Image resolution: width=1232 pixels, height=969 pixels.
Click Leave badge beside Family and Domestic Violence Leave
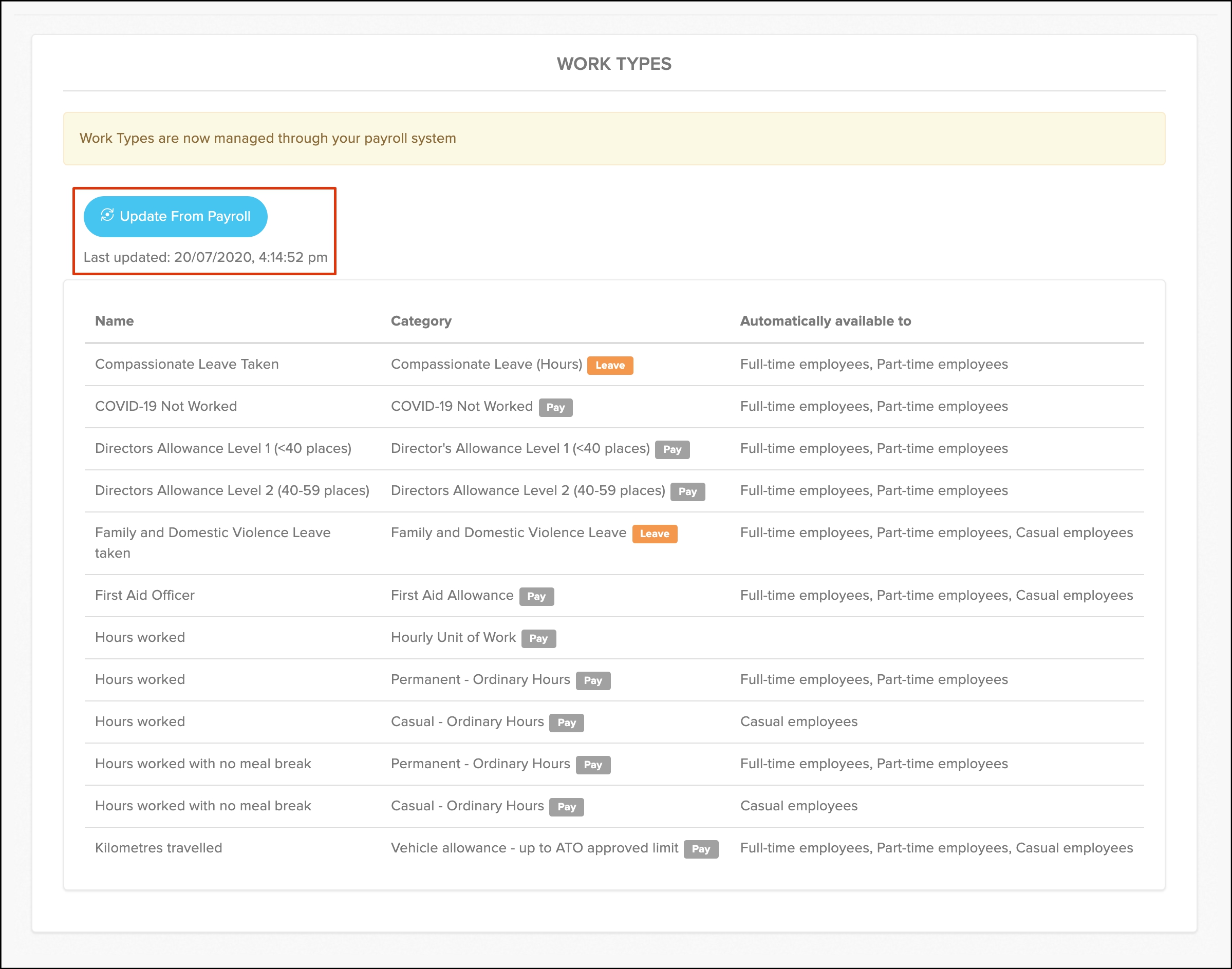(655, 534)
